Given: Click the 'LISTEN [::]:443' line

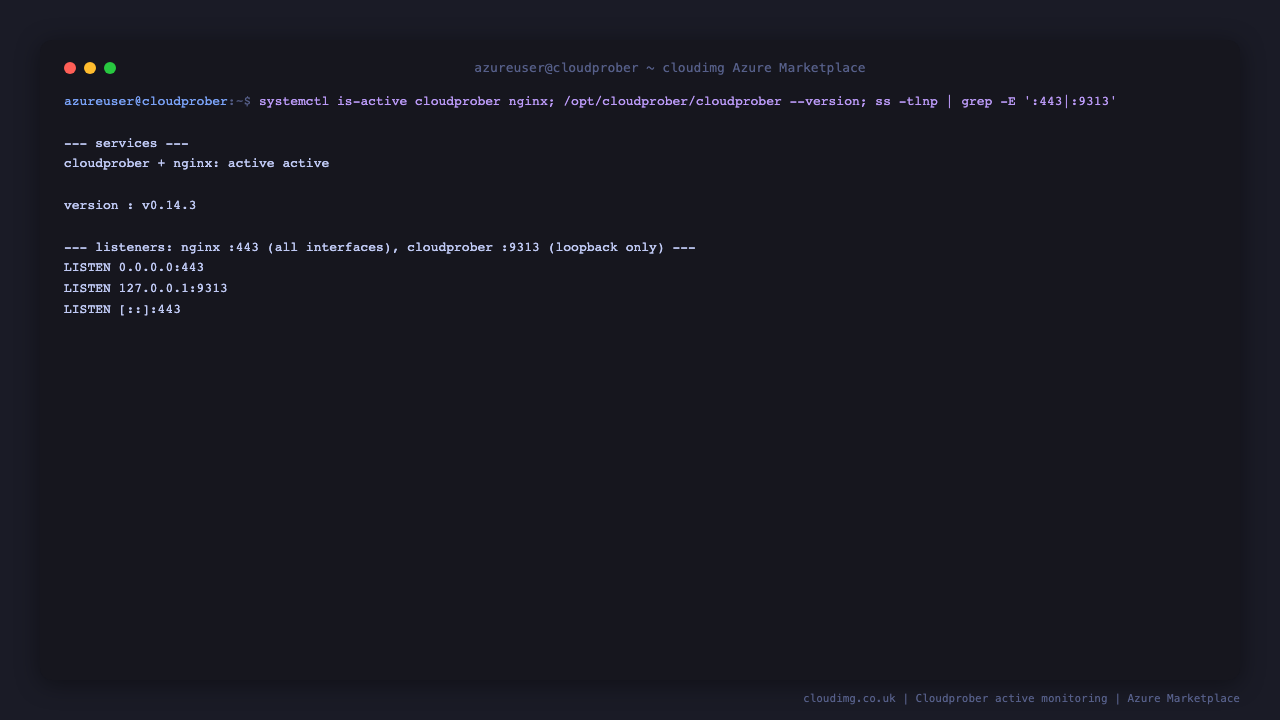Looking at the screenshot, I should click(x=122, y=309).
